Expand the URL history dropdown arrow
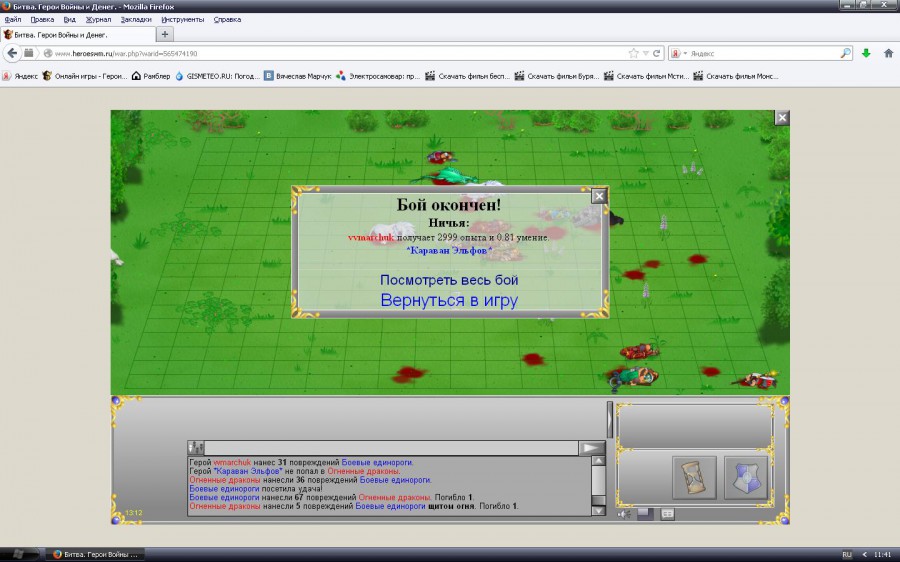 tap(646, 53)
